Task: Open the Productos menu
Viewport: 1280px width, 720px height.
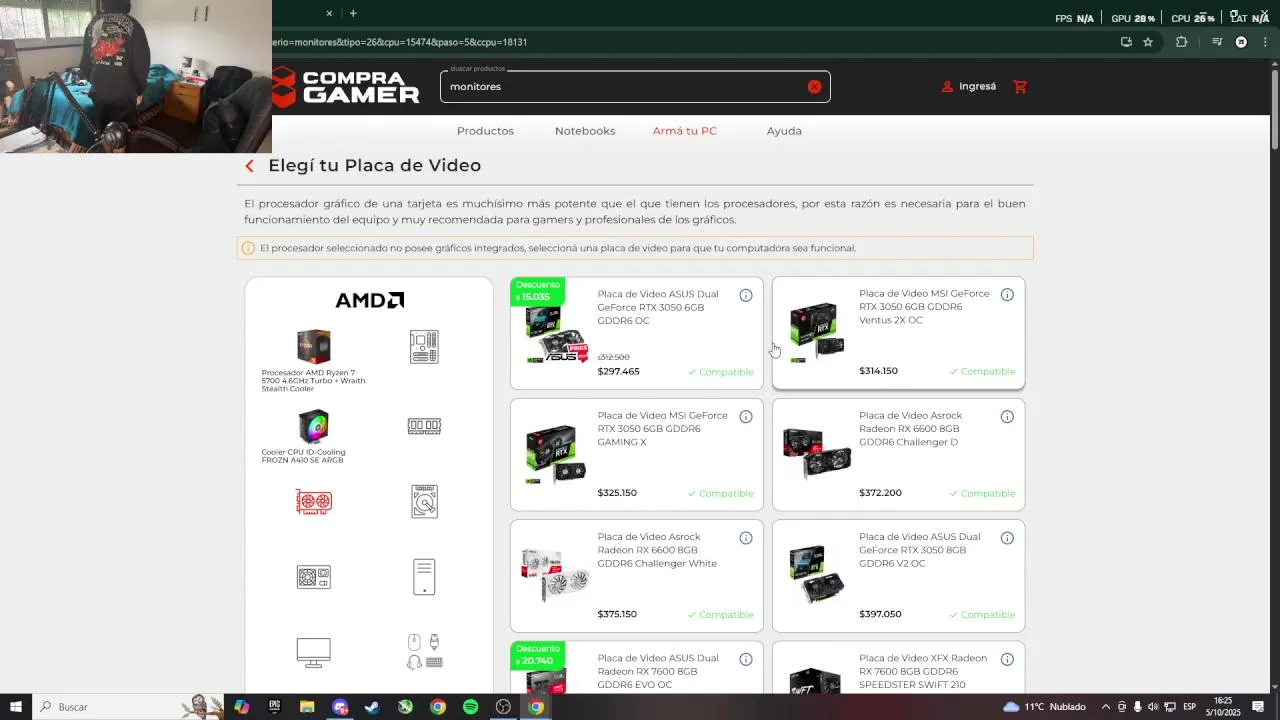Action: pyautogui.click(x=485, y=131)
